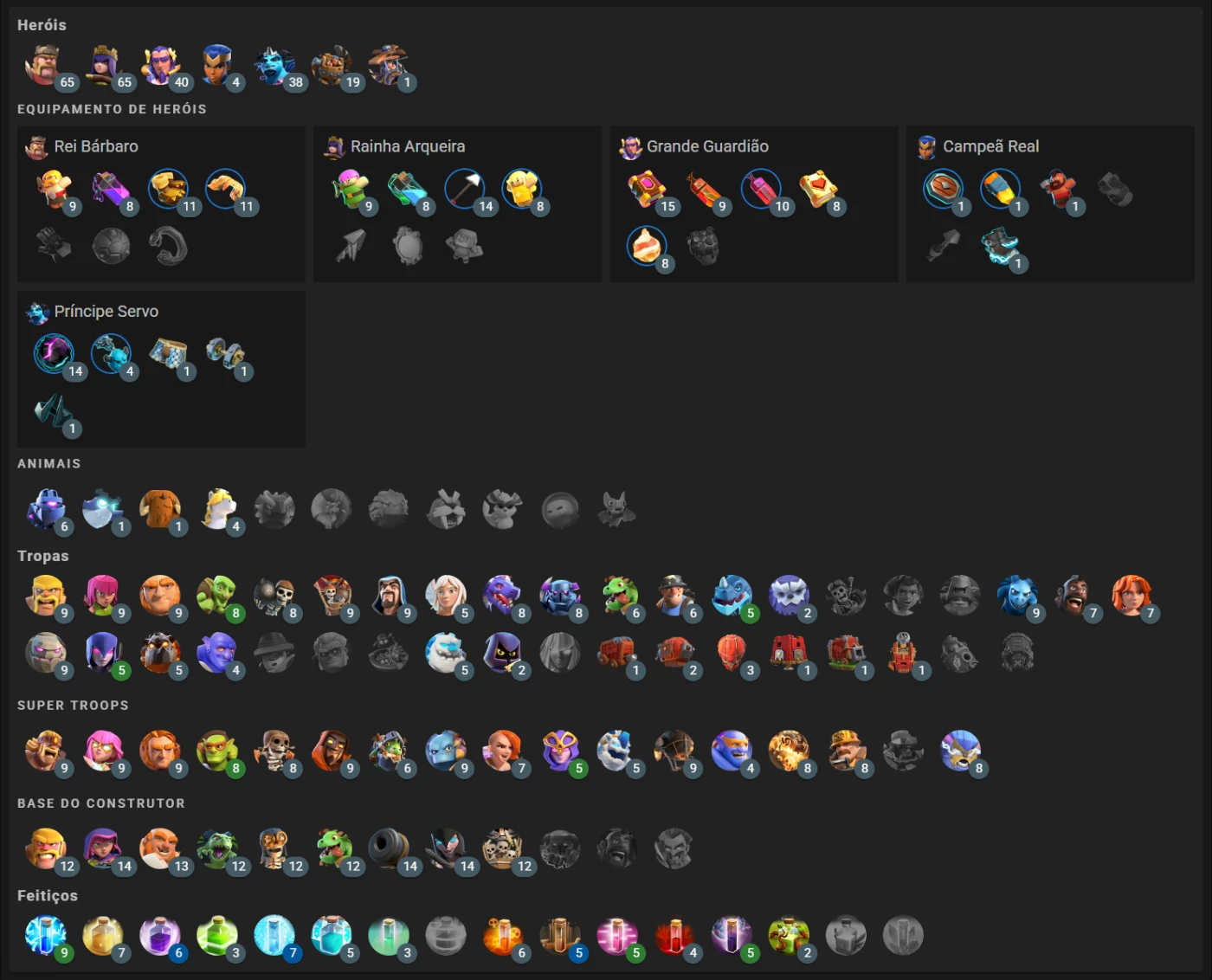The image size is (1212, 980).
Task: Click the Electro Dragon troop icon
Action: pos(732,596)
